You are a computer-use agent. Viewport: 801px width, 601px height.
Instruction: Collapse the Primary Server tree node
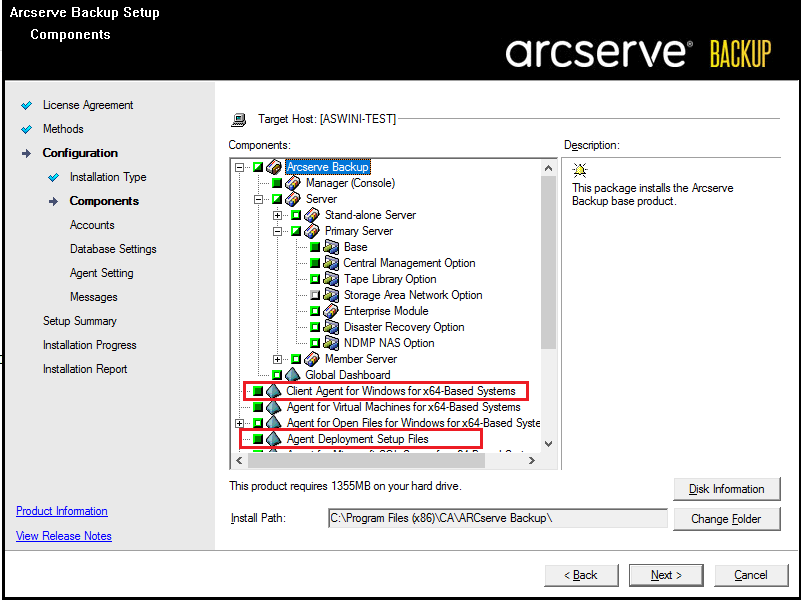pos(277,231)
